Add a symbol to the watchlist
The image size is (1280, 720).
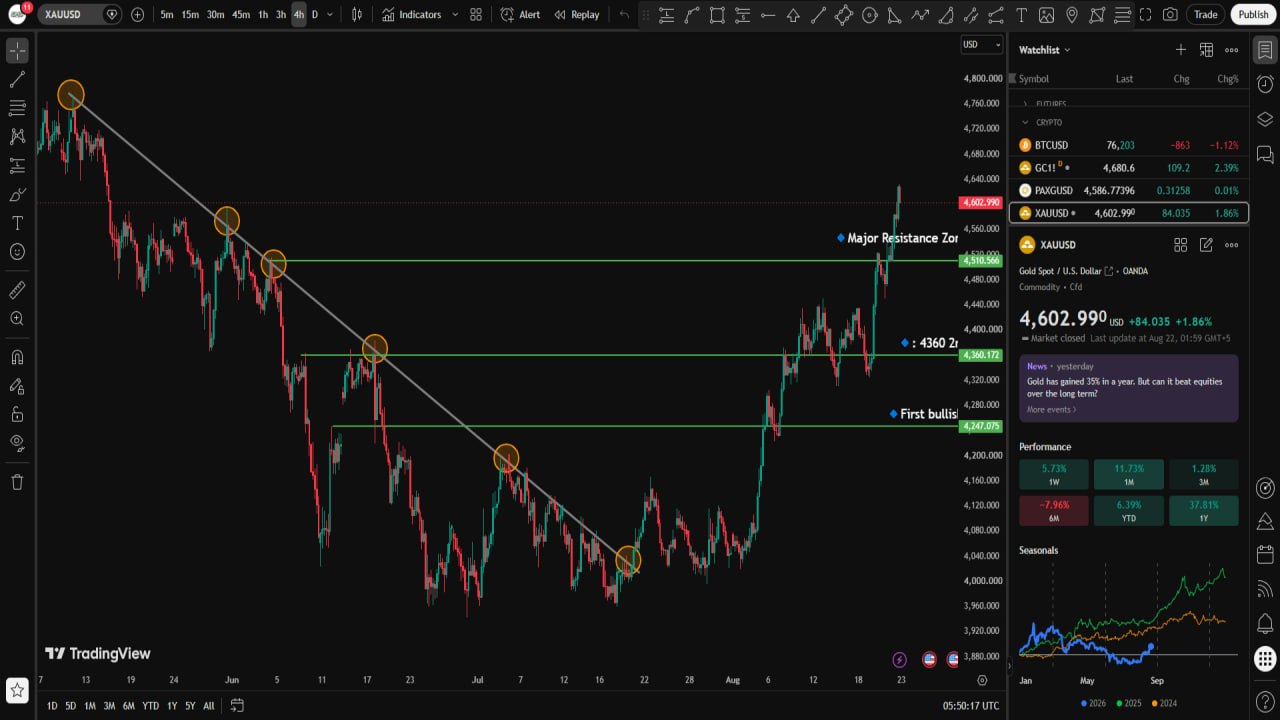click(1180, 50)
